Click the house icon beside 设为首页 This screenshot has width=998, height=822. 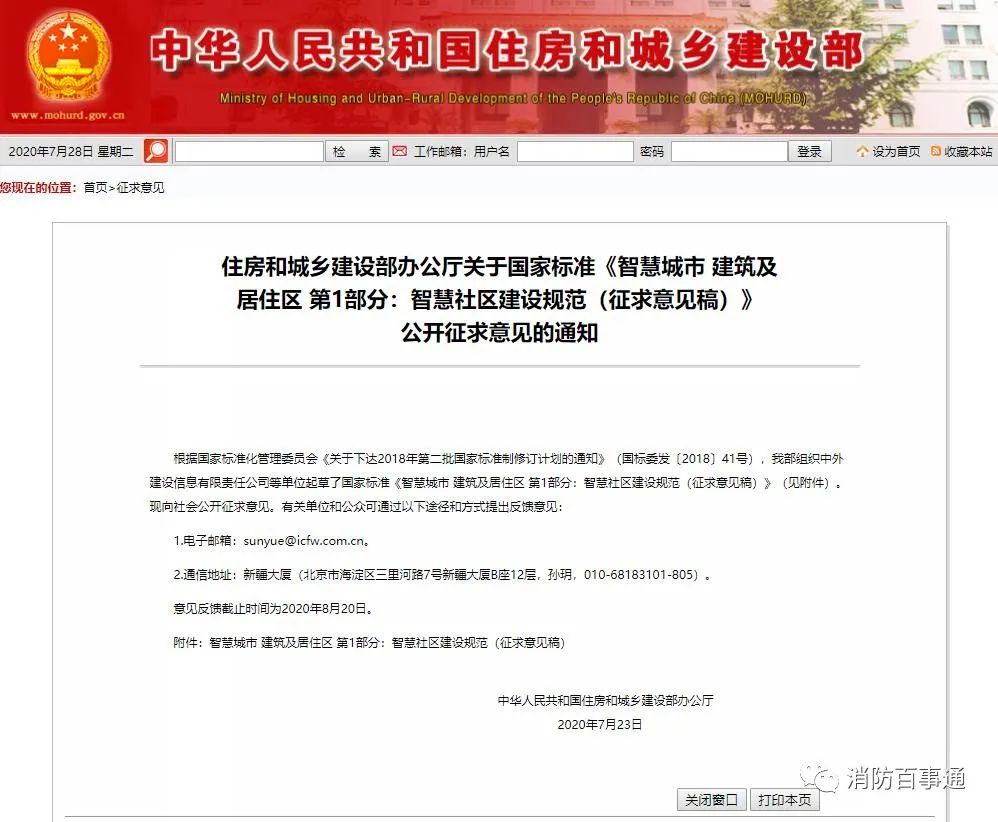862,151
